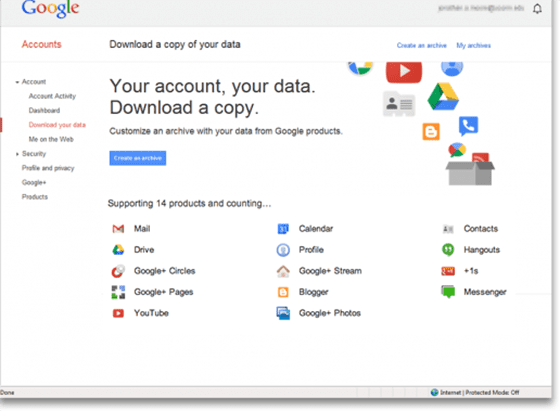The image size is (560, 411).
Task: Click the +1s label
Action: 471,271
